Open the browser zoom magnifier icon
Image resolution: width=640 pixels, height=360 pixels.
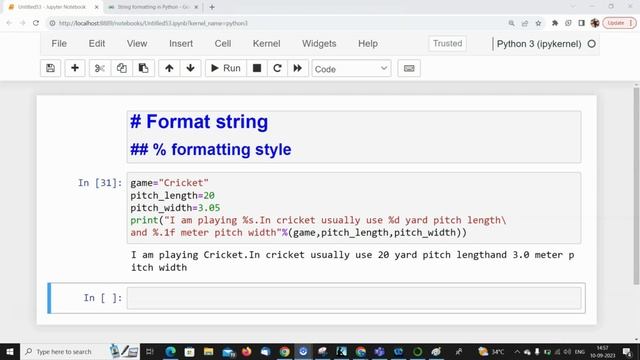tap(511, 23)
